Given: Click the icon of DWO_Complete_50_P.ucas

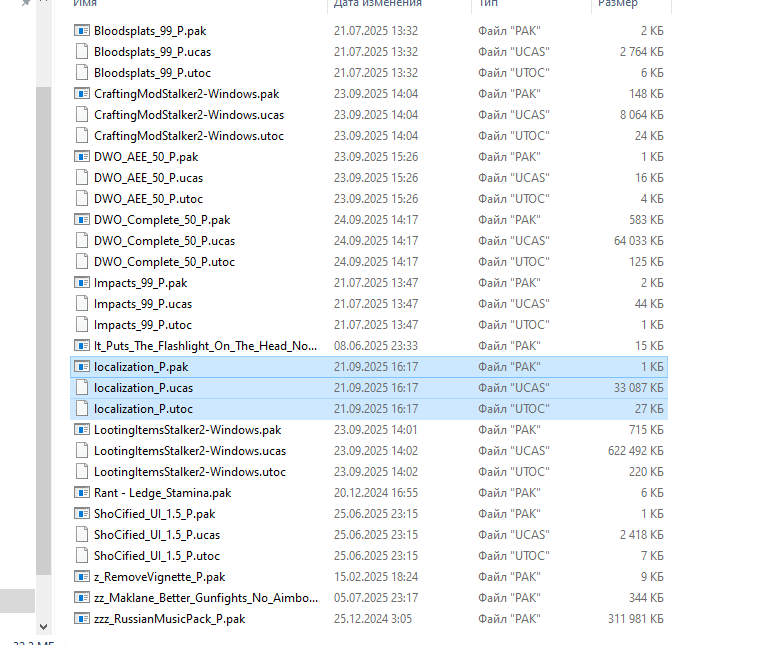Looking at the screenshot, I should pyautogui.click(x=82, y=240).
